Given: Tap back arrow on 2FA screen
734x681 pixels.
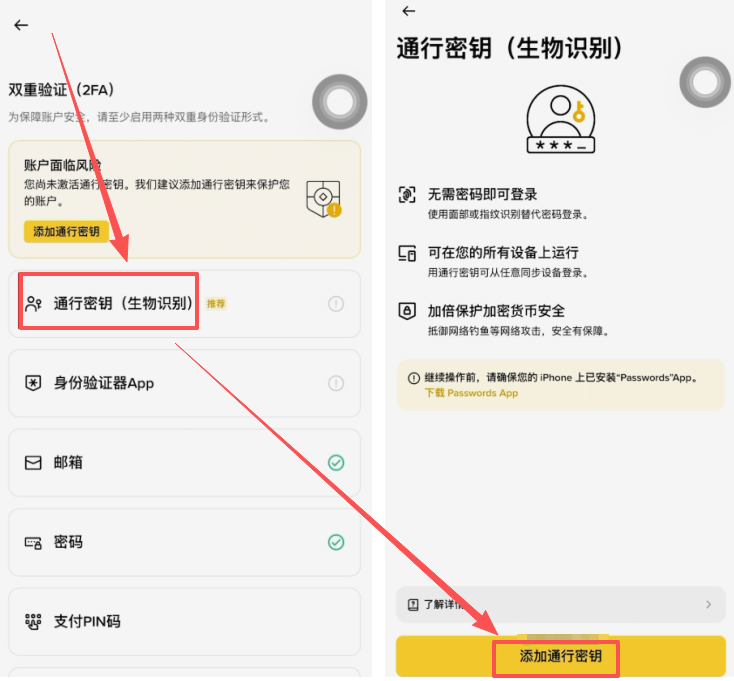Looking at the screenshot, I should (21, 25).
